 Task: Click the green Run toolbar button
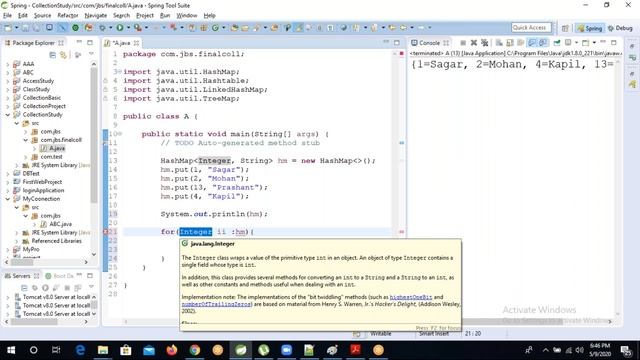pyautogui.click(x=120, y=28)
